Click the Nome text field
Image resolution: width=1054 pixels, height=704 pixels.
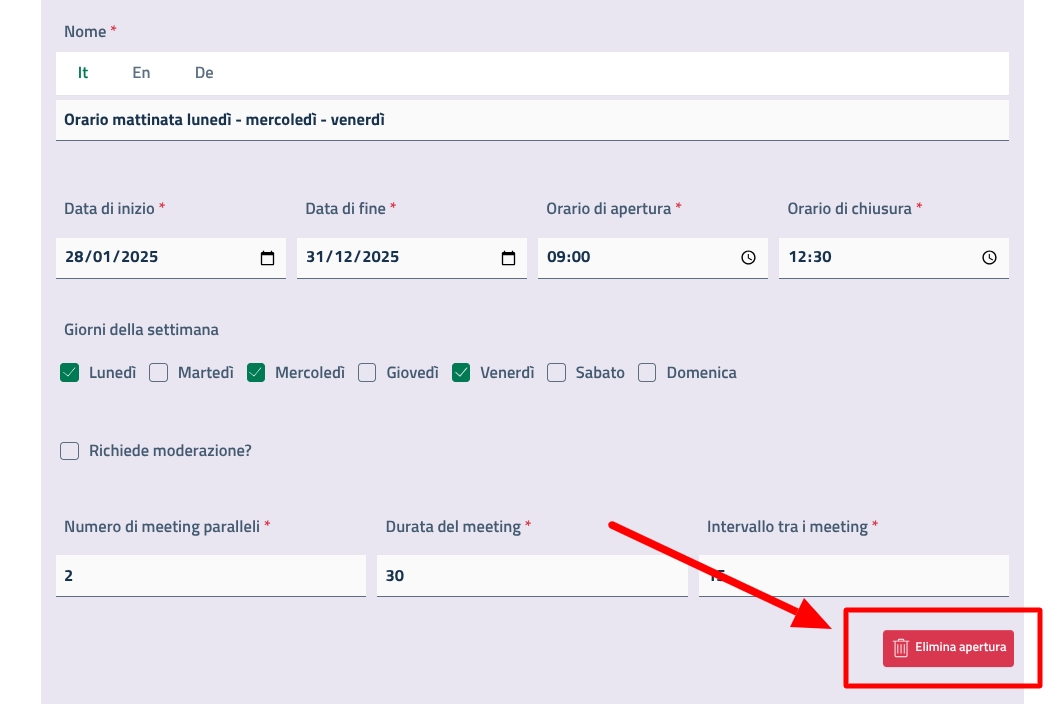[x=530, y=120]
